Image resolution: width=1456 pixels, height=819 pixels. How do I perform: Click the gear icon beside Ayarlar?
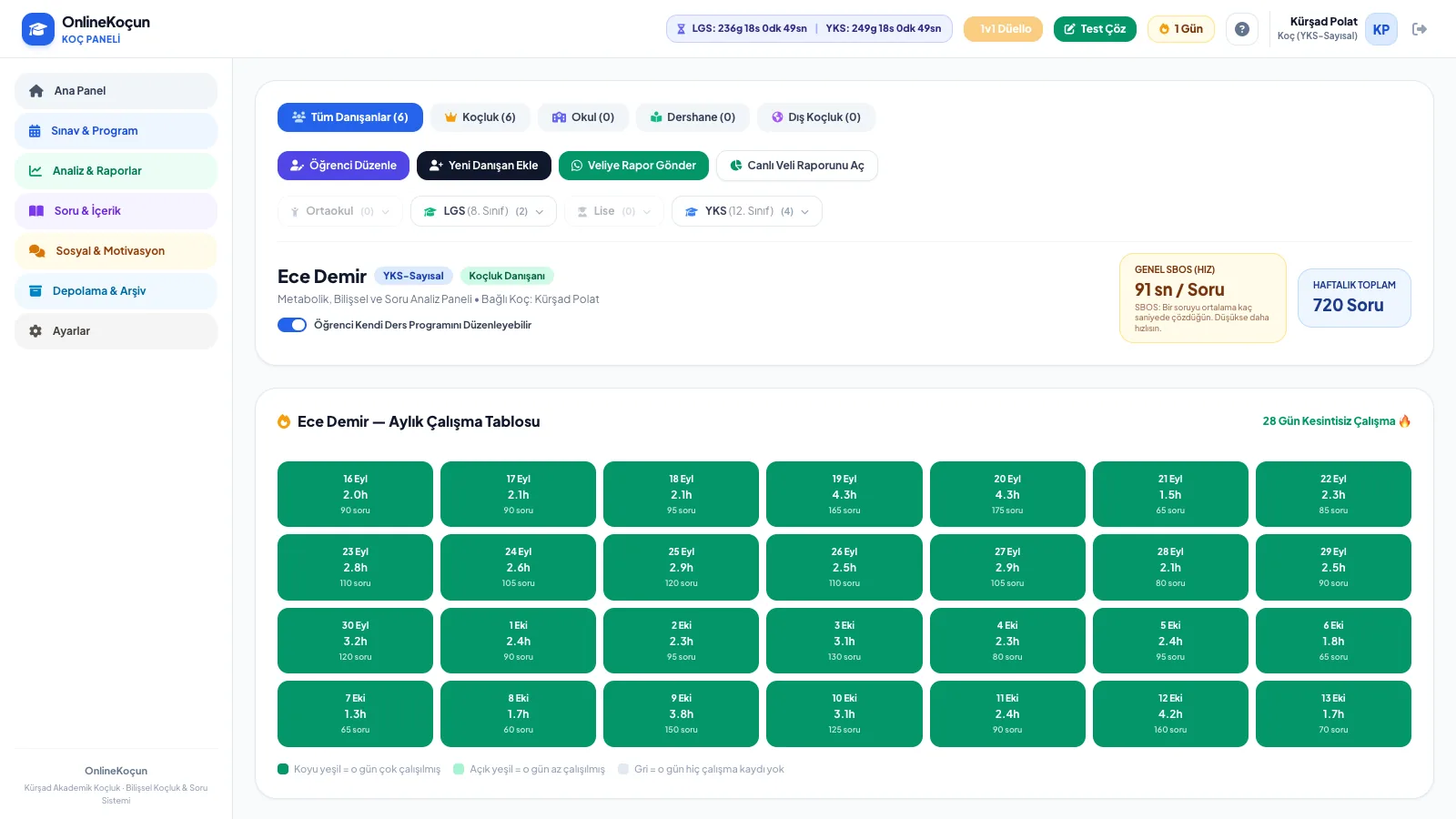[35, 331]
